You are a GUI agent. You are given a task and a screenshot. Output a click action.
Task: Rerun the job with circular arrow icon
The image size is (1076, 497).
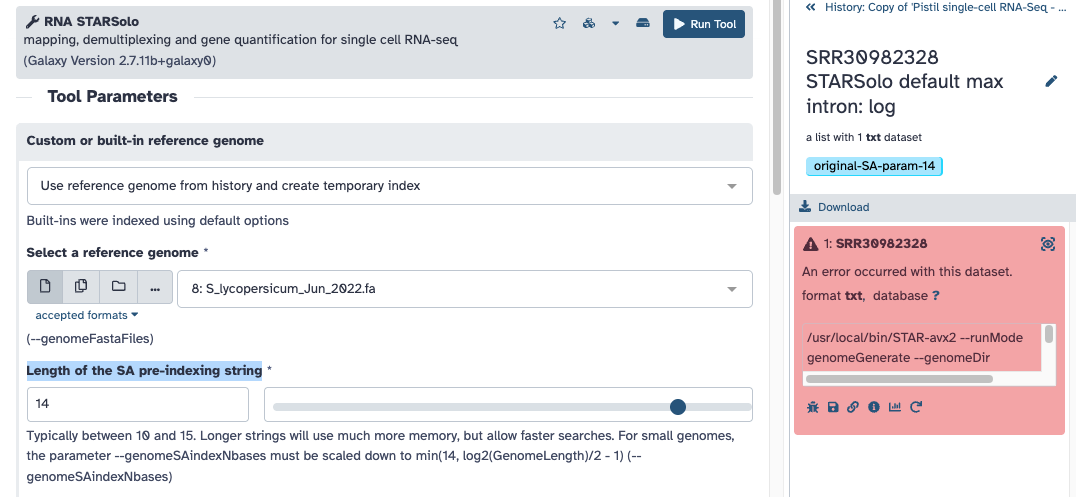(916, 407)
